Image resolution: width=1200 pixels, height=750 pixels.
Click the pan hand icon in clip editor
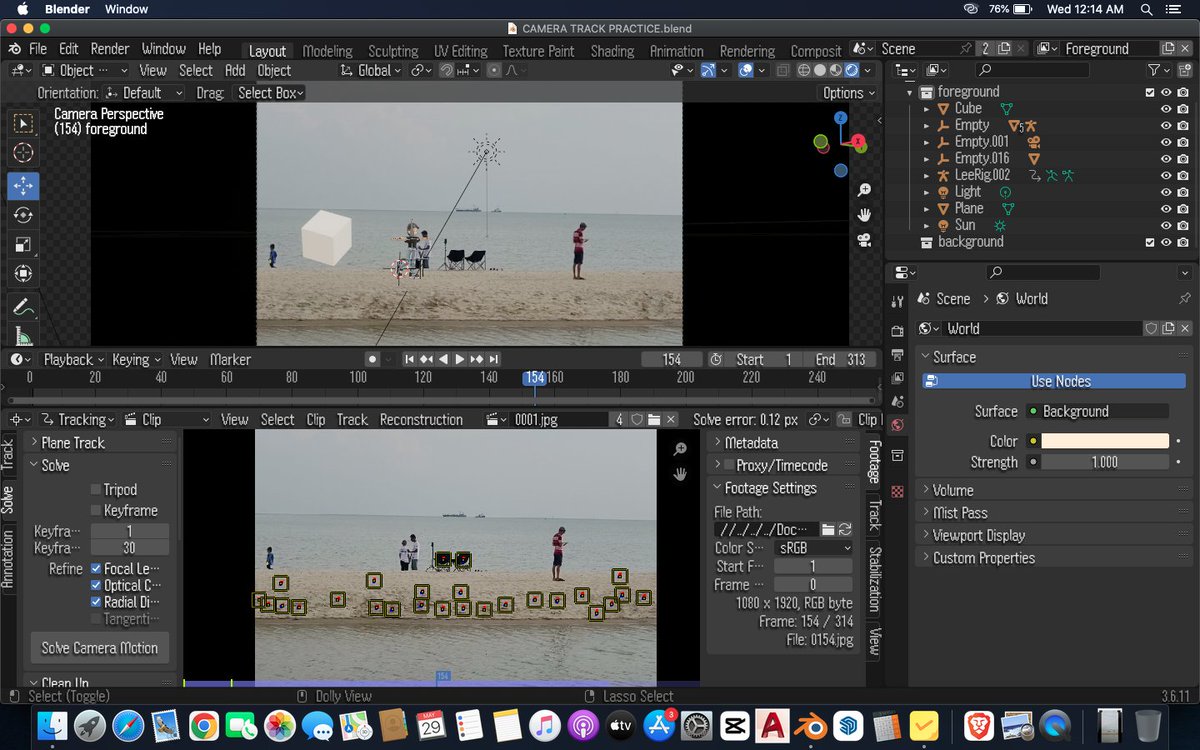coord(680,474)
